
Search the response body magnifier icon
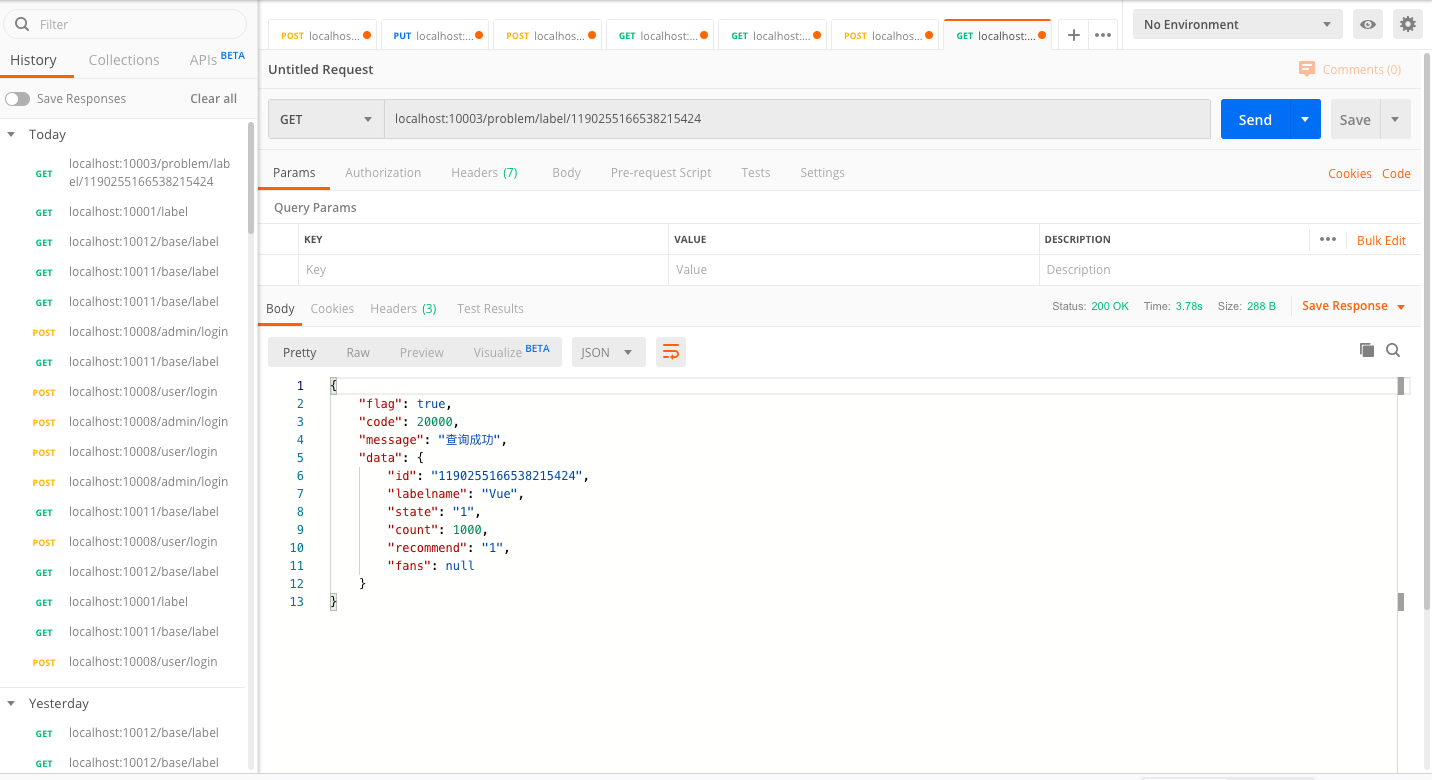[x=1393, y=350]
